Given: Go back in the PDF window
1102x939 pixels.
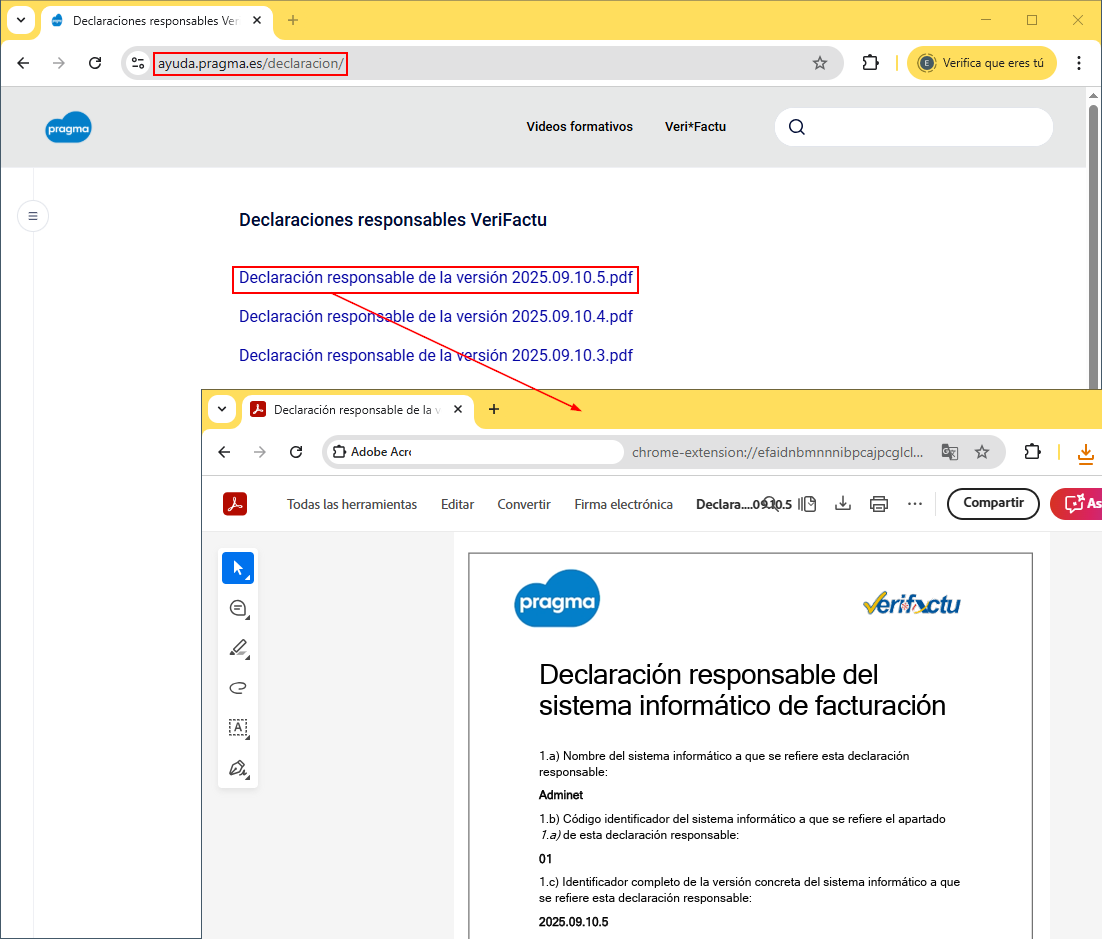Looking at the screenshot, I should coord(224,452).
